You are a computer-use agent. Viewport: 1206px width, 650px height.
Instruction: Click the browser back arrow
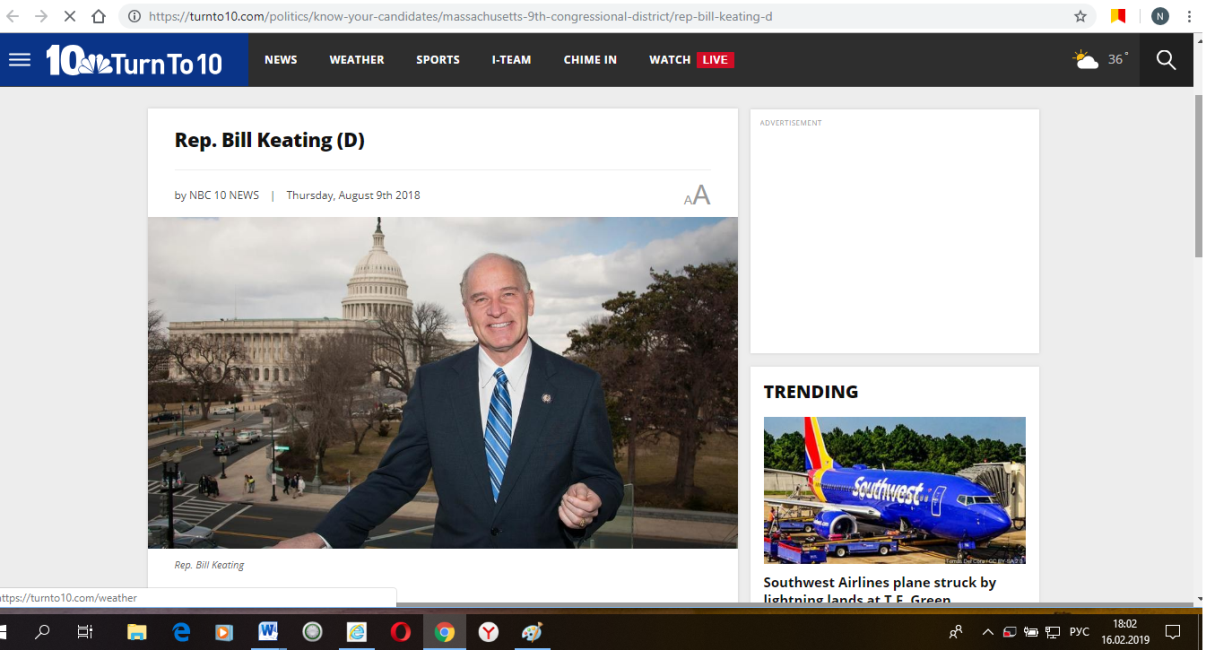point(14,16)
